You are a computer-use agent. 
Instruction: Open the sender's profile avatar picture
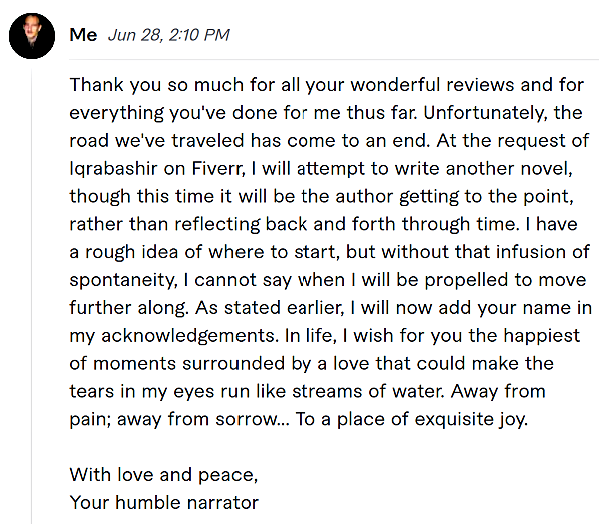point(32,36)
